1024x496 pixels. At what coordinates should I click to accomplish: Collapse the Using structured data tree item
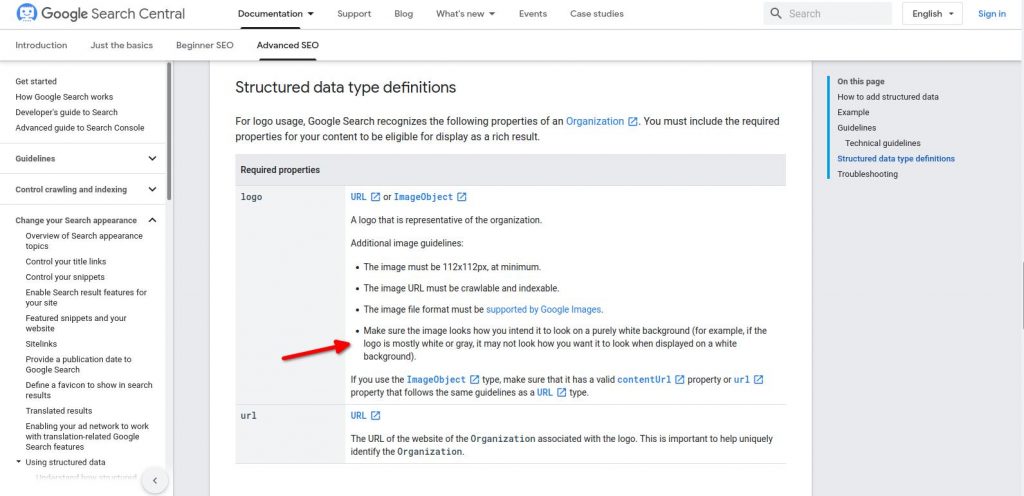19,462
